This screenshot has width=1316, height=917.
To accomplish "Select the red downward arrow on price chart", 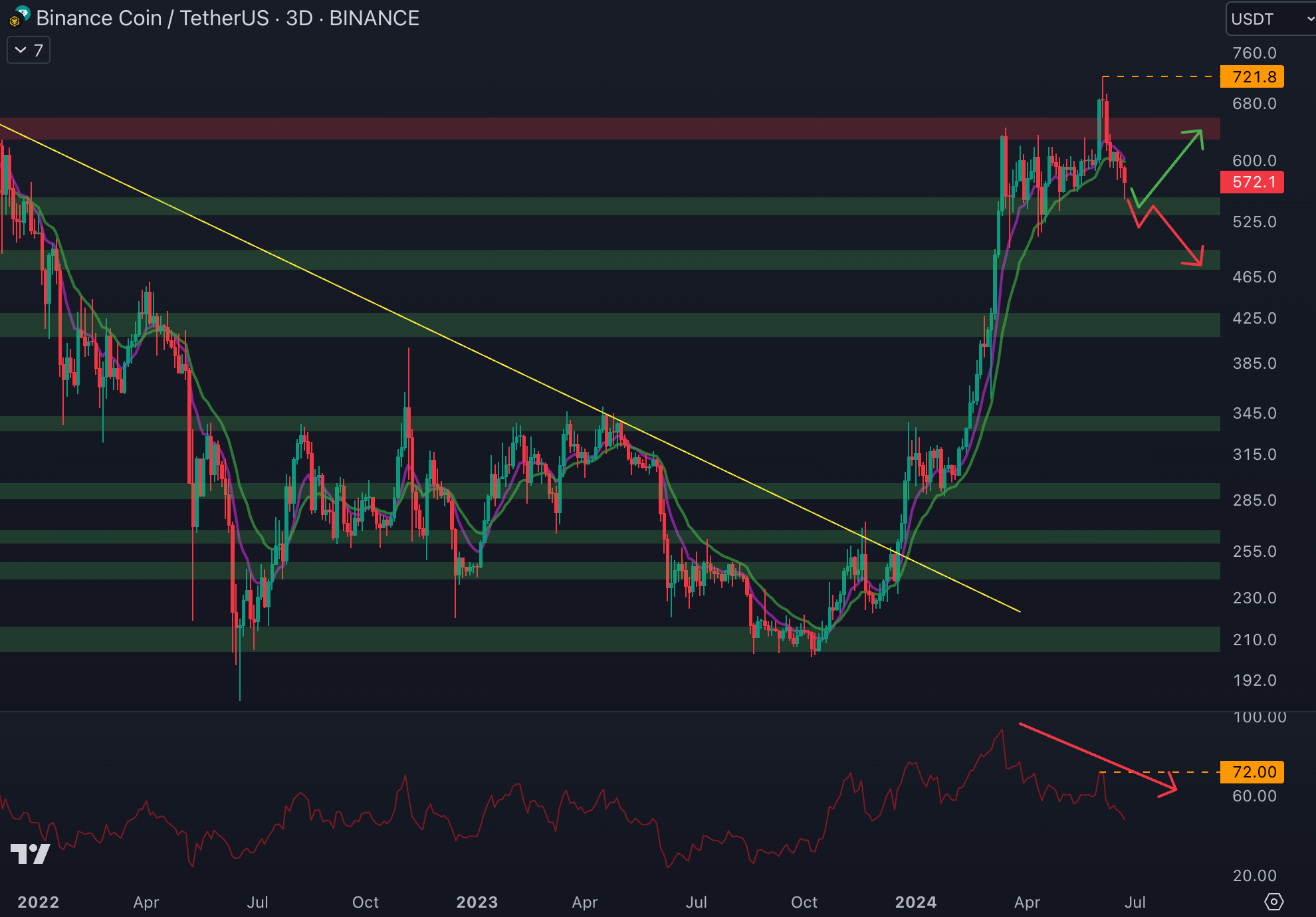I will click(1178, 237).
